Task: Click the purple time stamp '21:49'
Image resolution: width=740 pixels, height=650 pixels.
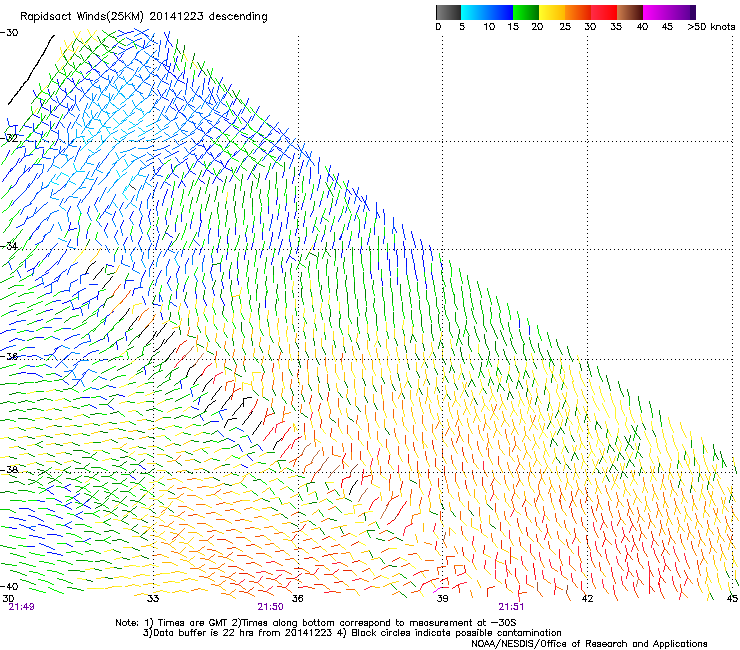Action: (21, 607)
